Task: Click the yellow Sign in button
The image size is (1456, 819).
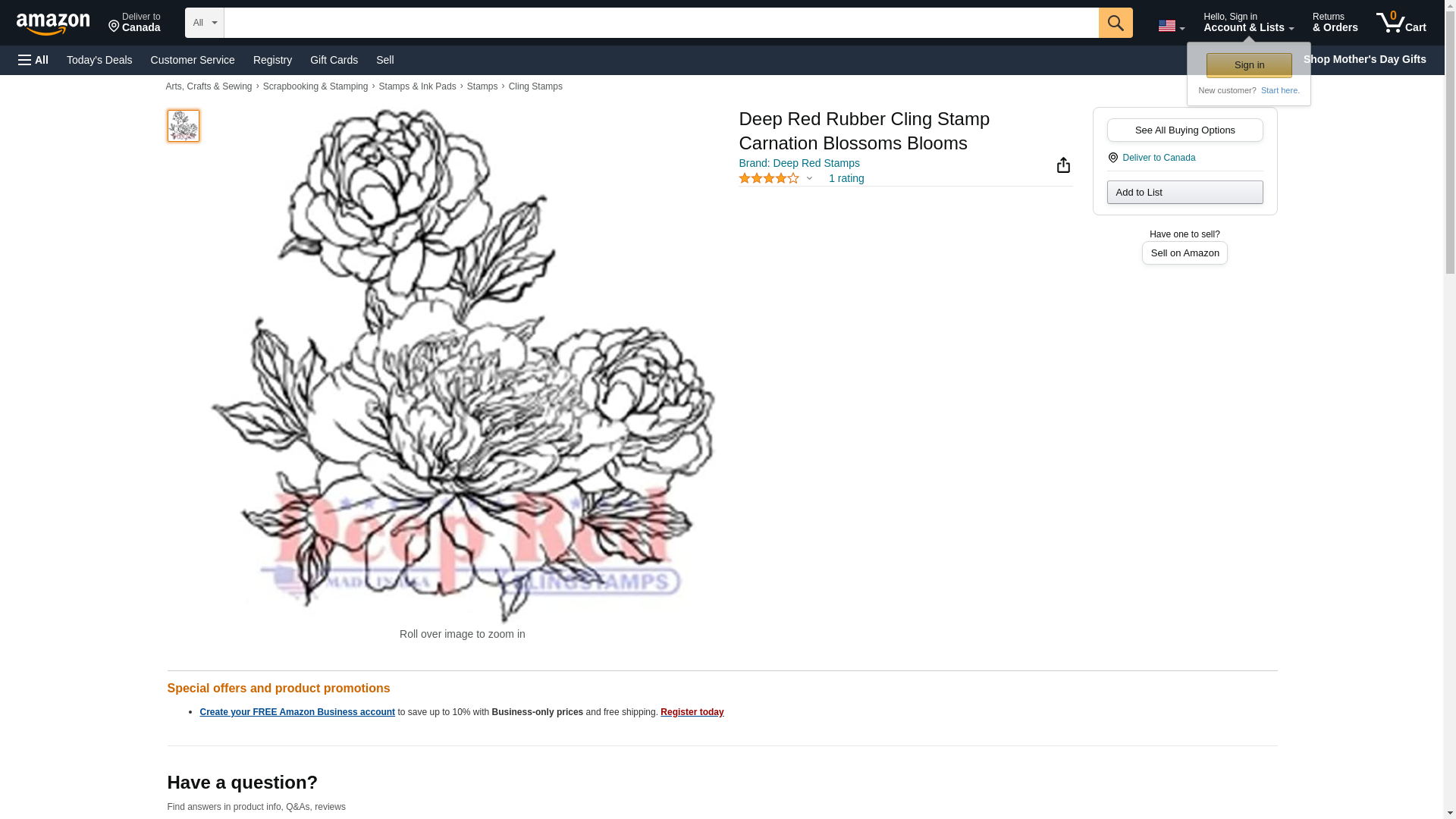Action: click(1249, 65)
